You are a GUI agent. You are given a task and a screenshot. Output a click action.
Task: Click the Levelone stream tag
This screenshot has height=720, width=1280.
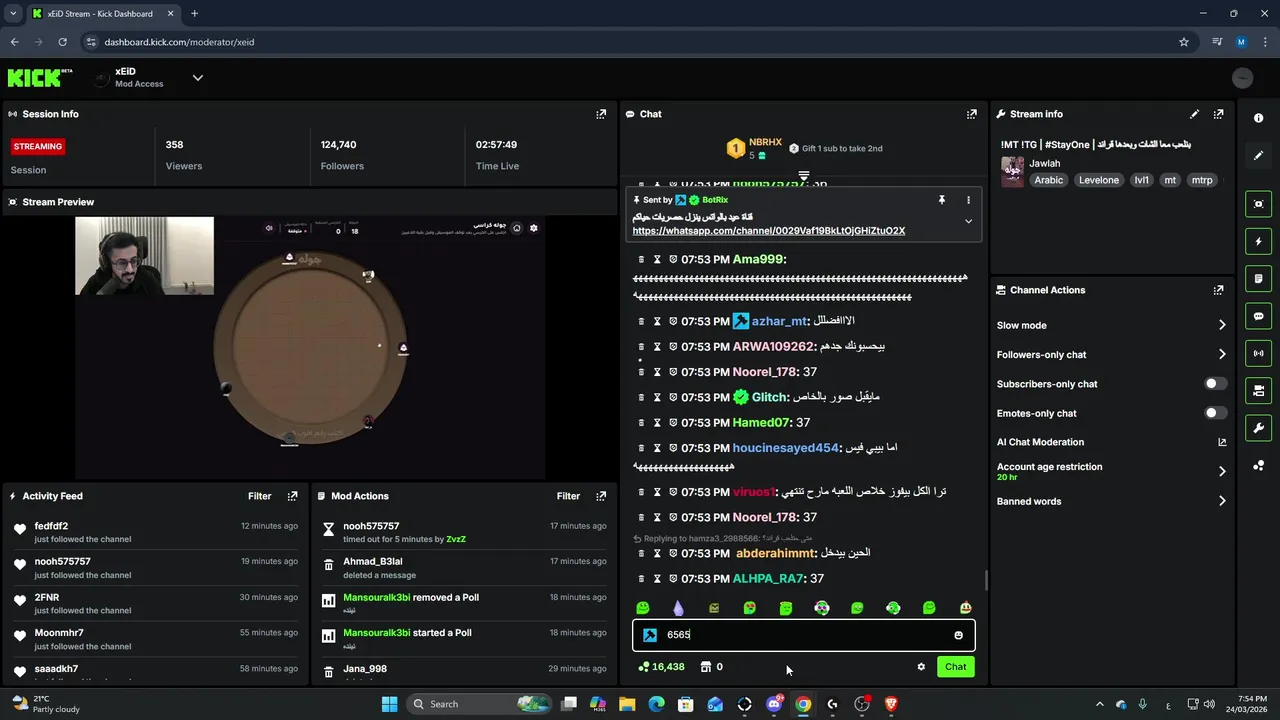pyautogui.click(x=1099, y=180)
